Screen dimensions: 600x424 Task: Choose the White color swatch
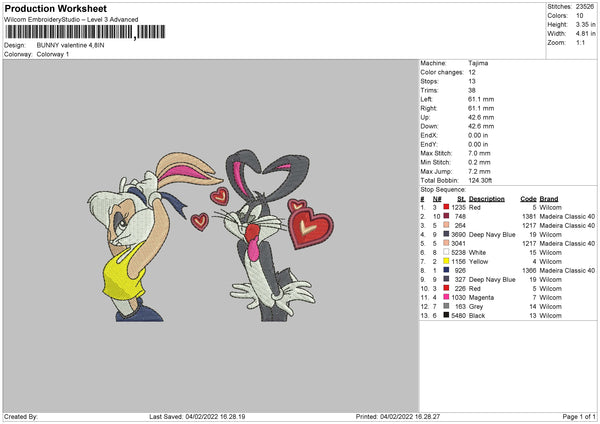[x=446, y=252]
